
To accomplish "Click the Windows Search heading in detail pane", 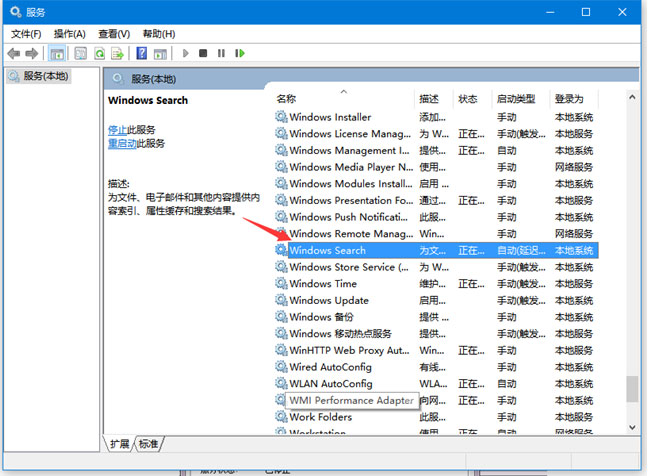I will (x=148, y=100).
